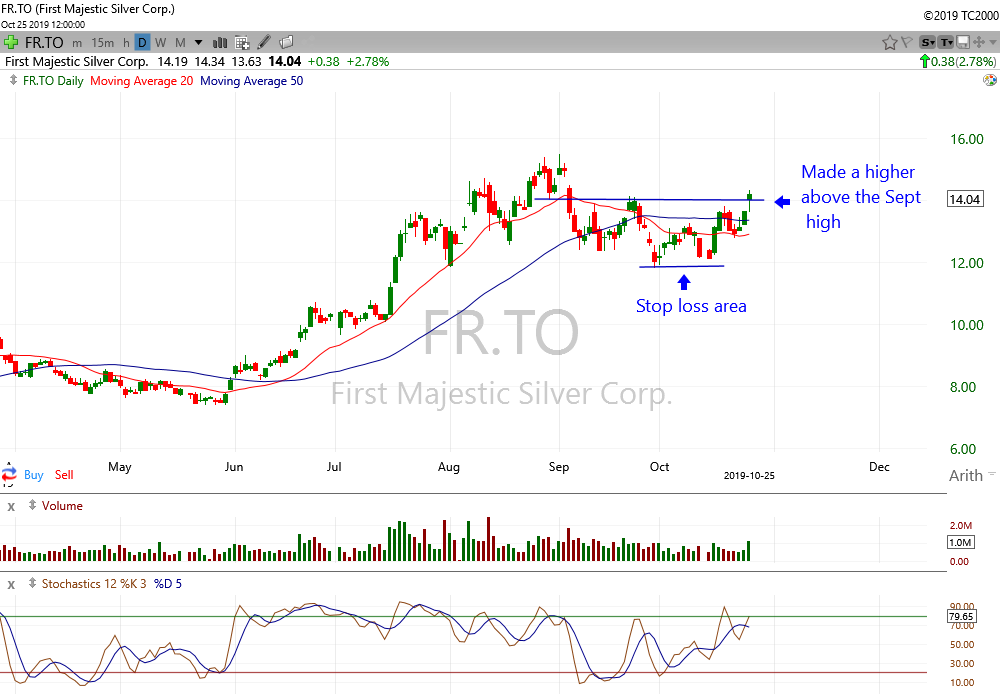The image size is (1000, 700).
Task: Click the ©2019 TC2000 copyright text
Action: point(961,15)
